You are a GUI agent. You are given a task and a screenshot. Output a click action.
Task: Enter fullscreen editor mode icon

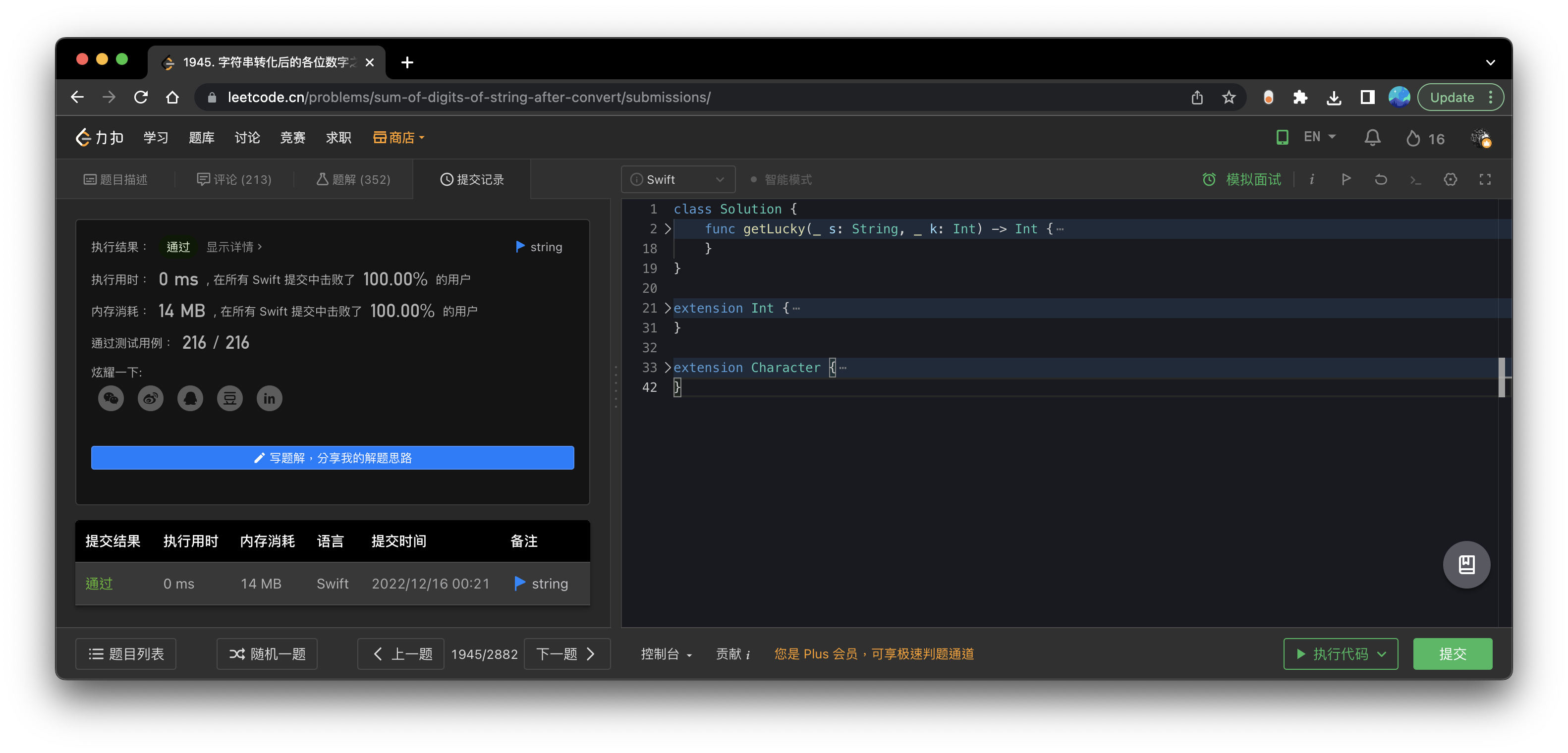tap(1485, 179)
